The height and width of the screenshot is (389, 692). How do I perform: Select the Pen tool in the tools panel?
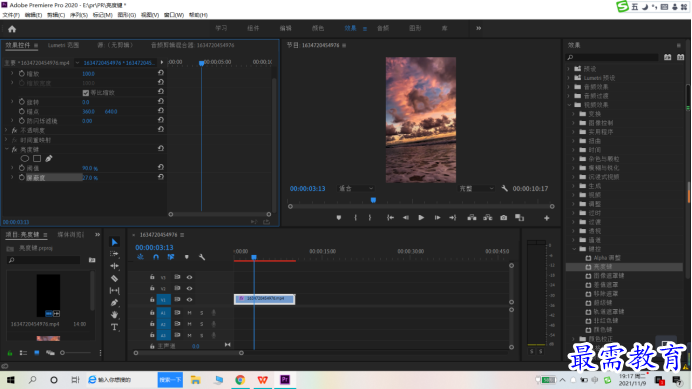click(x=114, y=303)
